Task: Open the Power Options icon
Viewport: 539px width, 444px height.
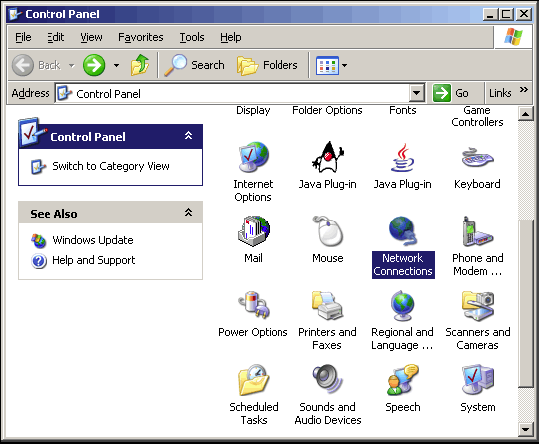Action: (254, 305)
